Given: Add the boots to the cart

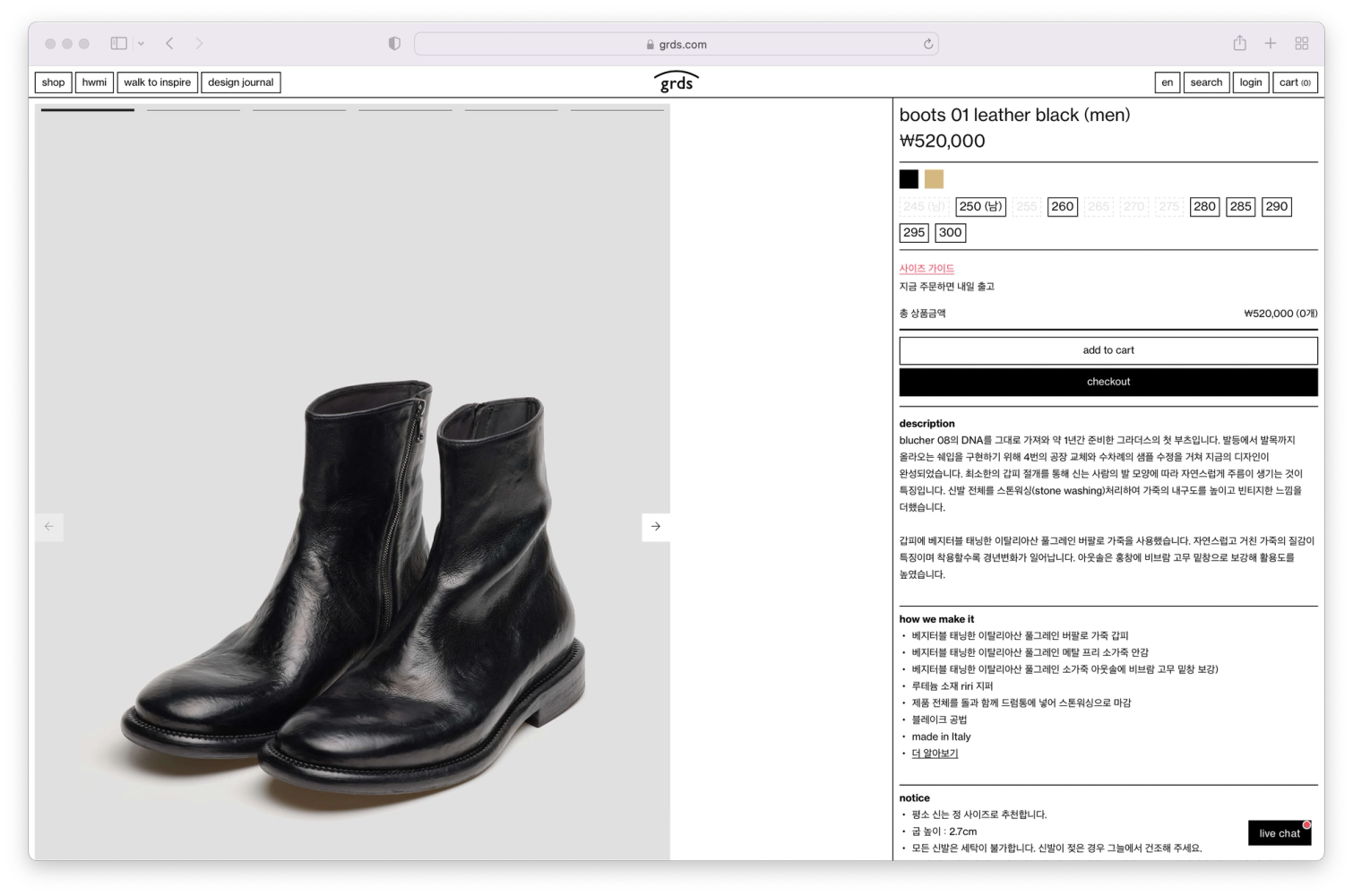Looking at the screenshot, I should [x=1108, y=350].
